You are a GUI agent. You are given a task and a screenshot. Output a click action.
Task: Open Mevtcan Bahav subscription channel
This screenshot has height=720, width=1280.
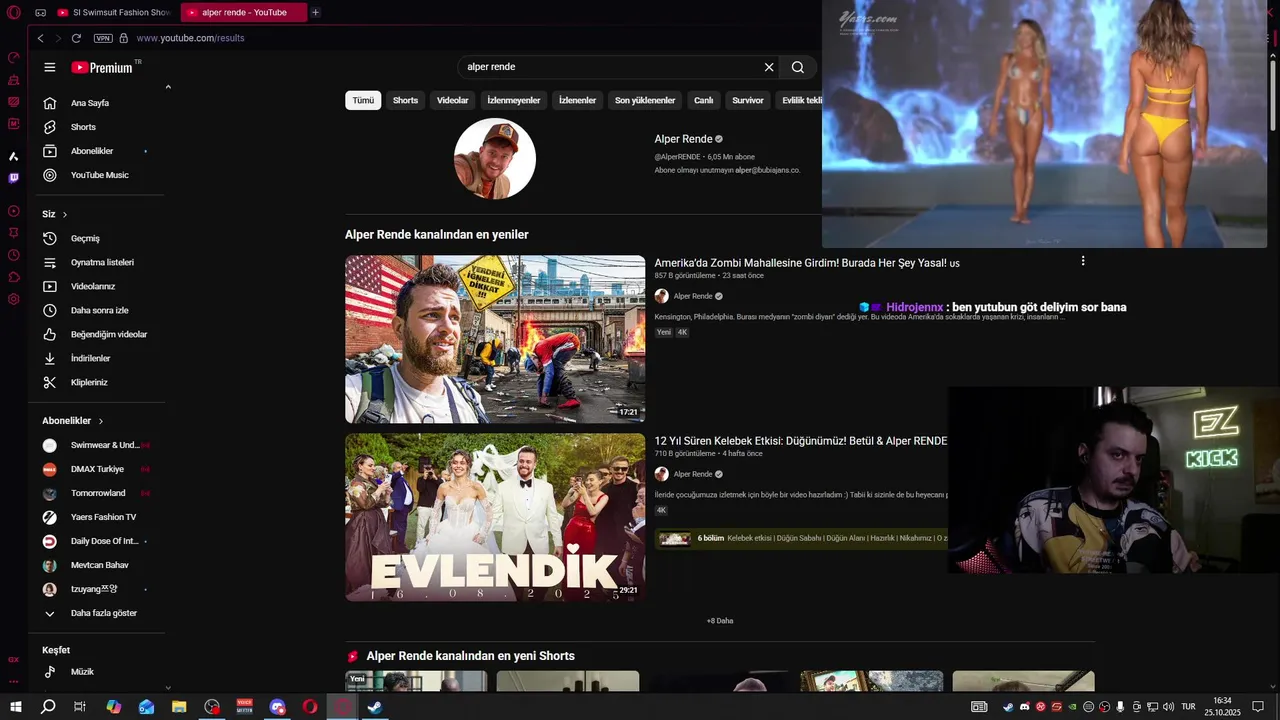[x=97, y=565]
